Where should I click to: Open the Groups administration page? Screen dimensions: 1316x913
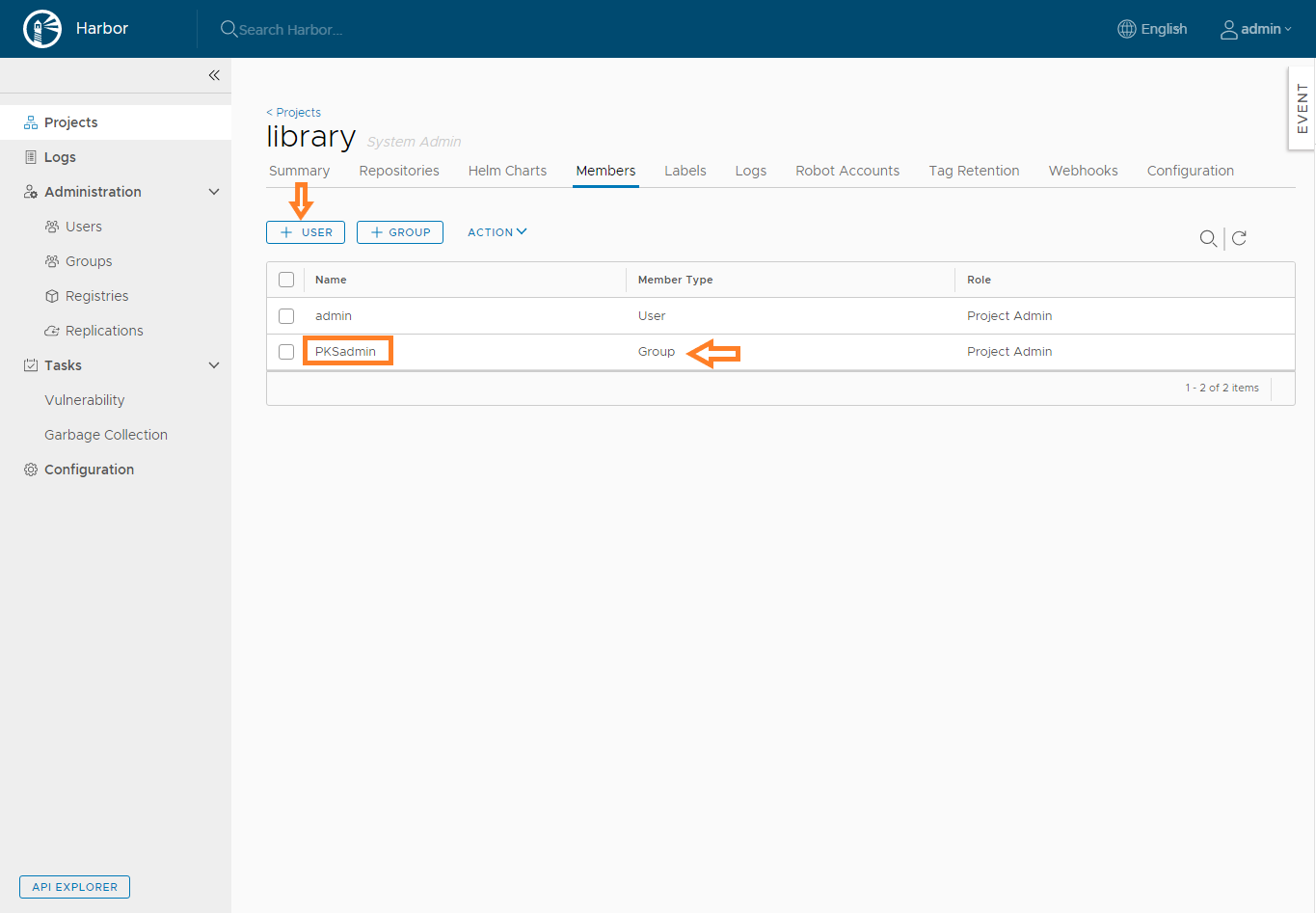click(89, 261)
